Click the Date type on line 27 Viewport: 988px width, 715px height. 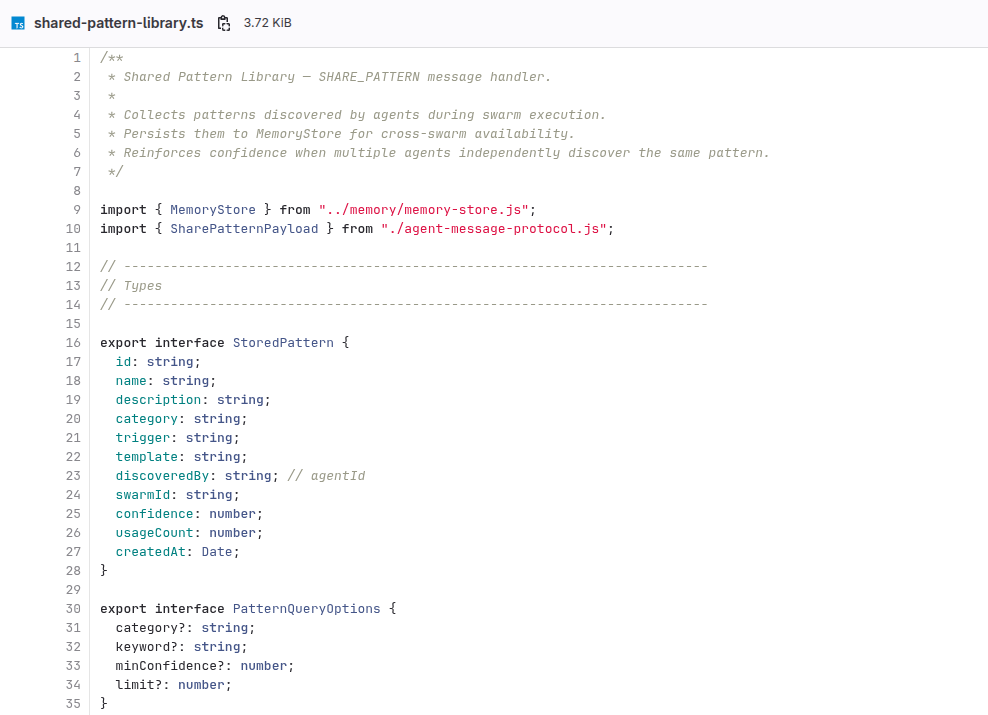(x=217, y=552)
